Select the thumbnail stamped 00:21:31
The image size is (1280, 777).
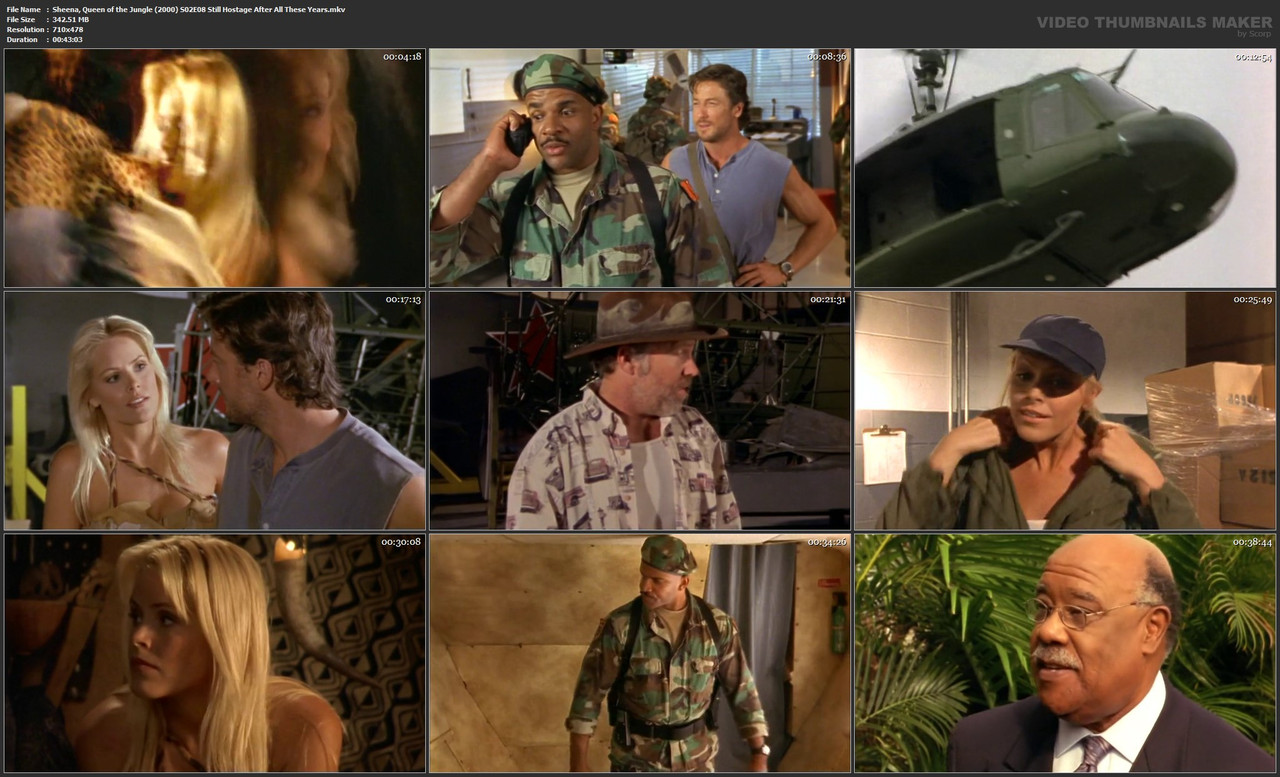pyautogui.click(x=640, y=410)
